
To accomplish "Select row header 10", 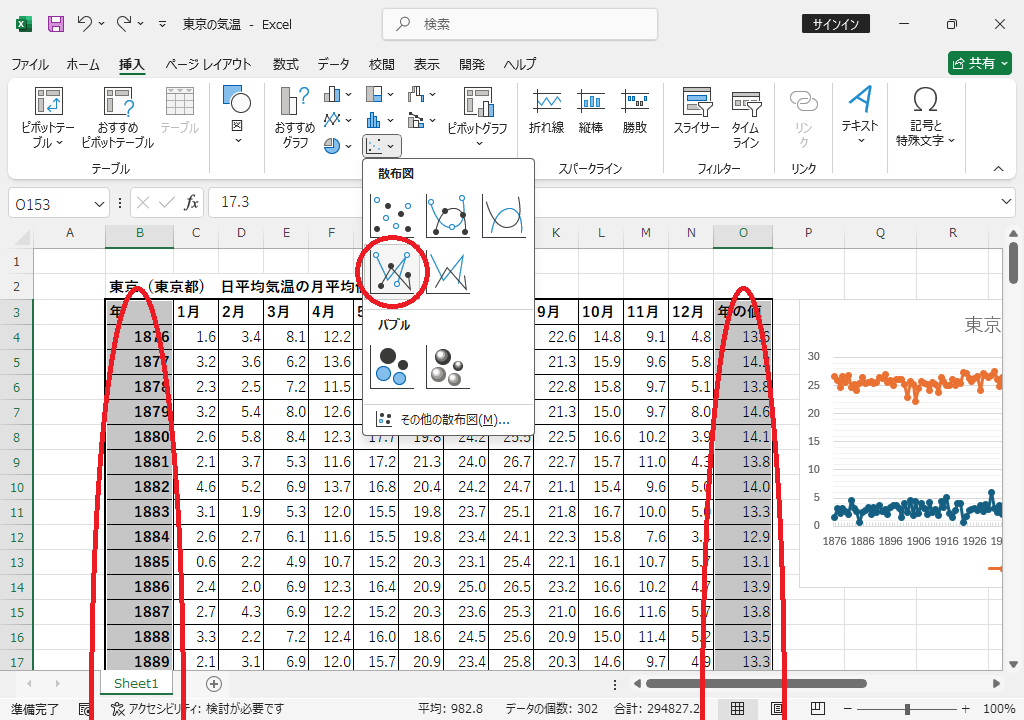I will (17, 487).
